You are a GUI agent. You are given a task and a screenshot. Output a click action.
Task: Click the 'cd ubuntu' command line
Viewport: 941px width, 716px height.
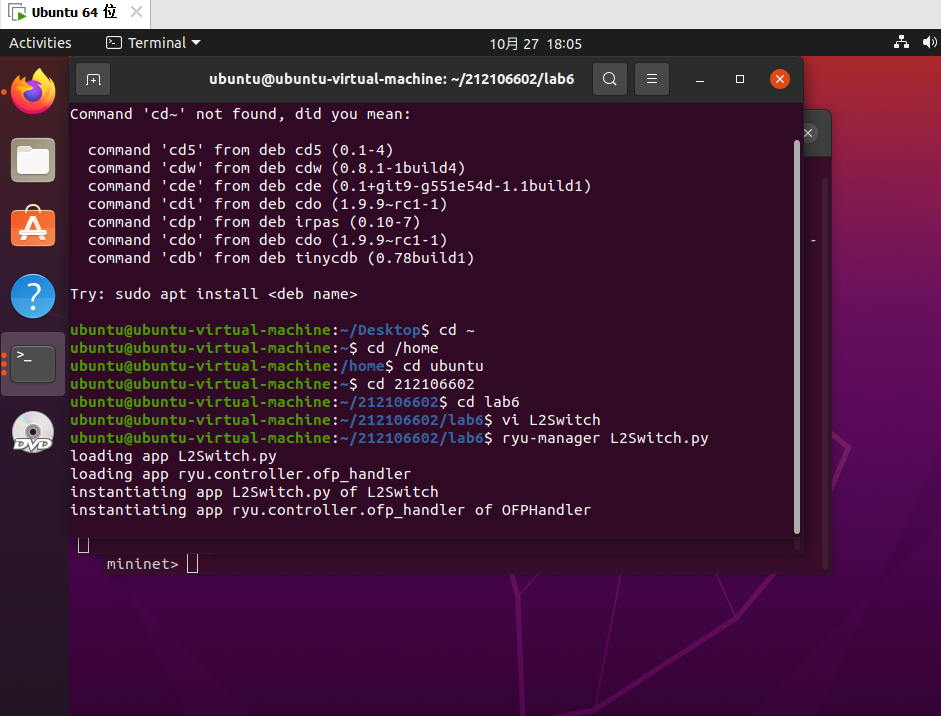coord(277,366)
